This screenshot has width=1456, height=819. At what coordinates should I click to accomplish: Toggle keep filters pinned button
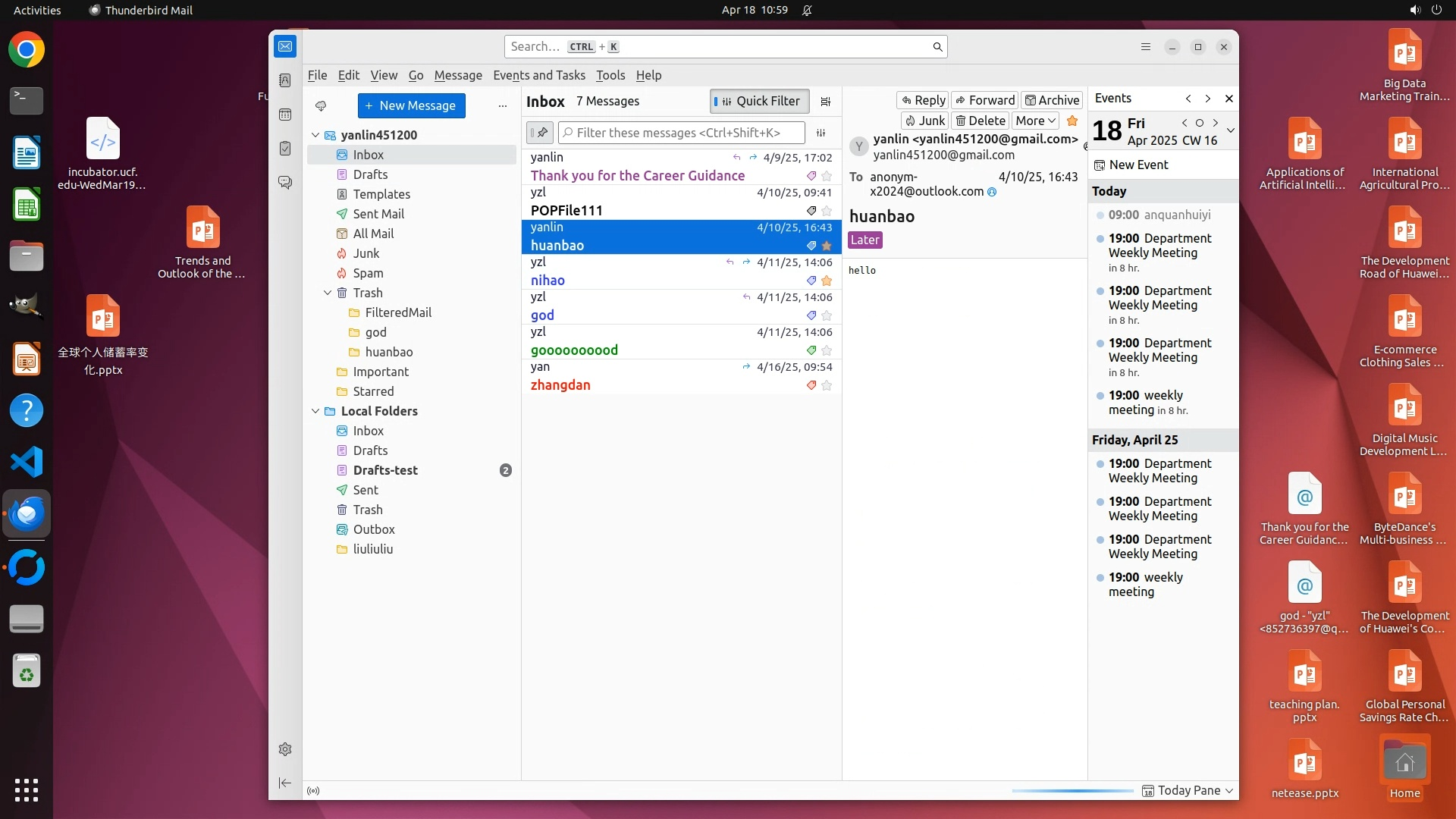pyautogui.click(x=540, y=133)
